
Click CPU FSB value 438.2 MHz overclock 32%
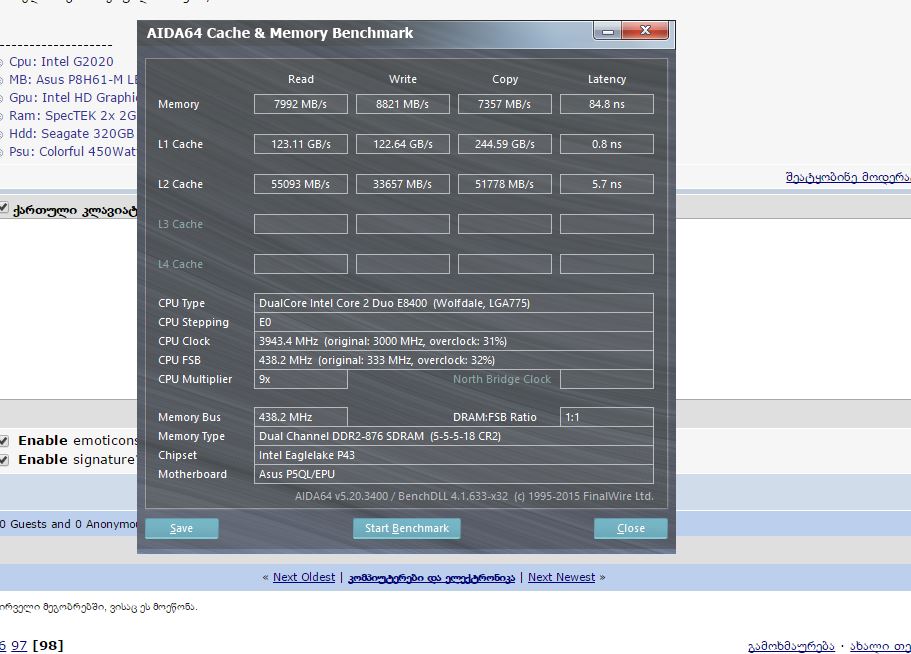coord(454,360)
